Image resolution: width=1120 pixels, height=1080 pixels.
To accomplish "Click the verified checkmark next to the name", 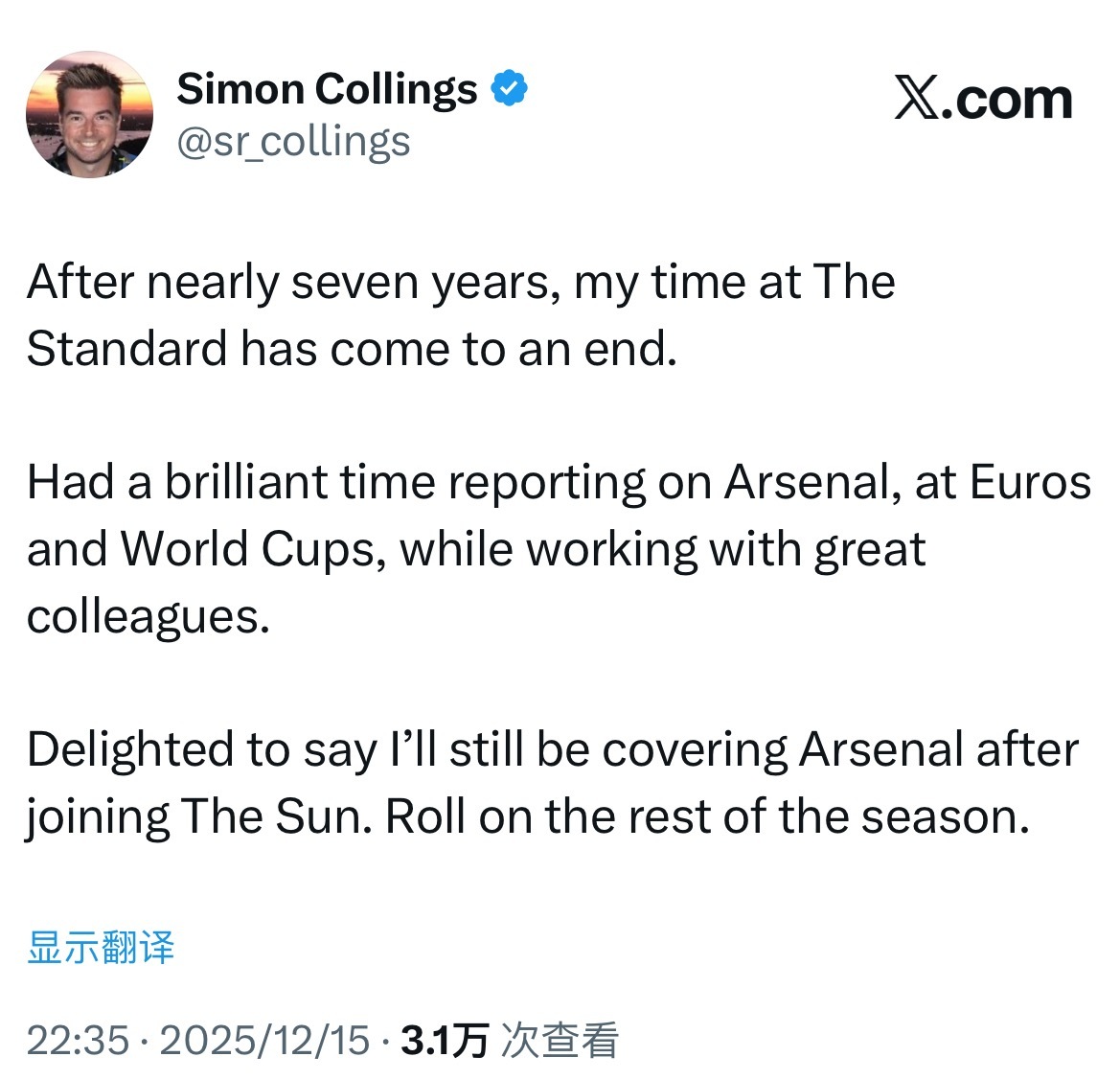I will pos(509,87).
